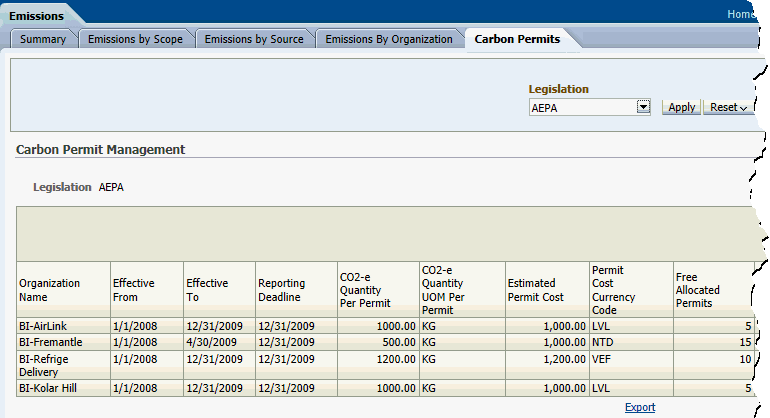The height and width of the screenshot is (418, 770).
Task: Click the 500.00 quantity cell
Action: (379, 342)
